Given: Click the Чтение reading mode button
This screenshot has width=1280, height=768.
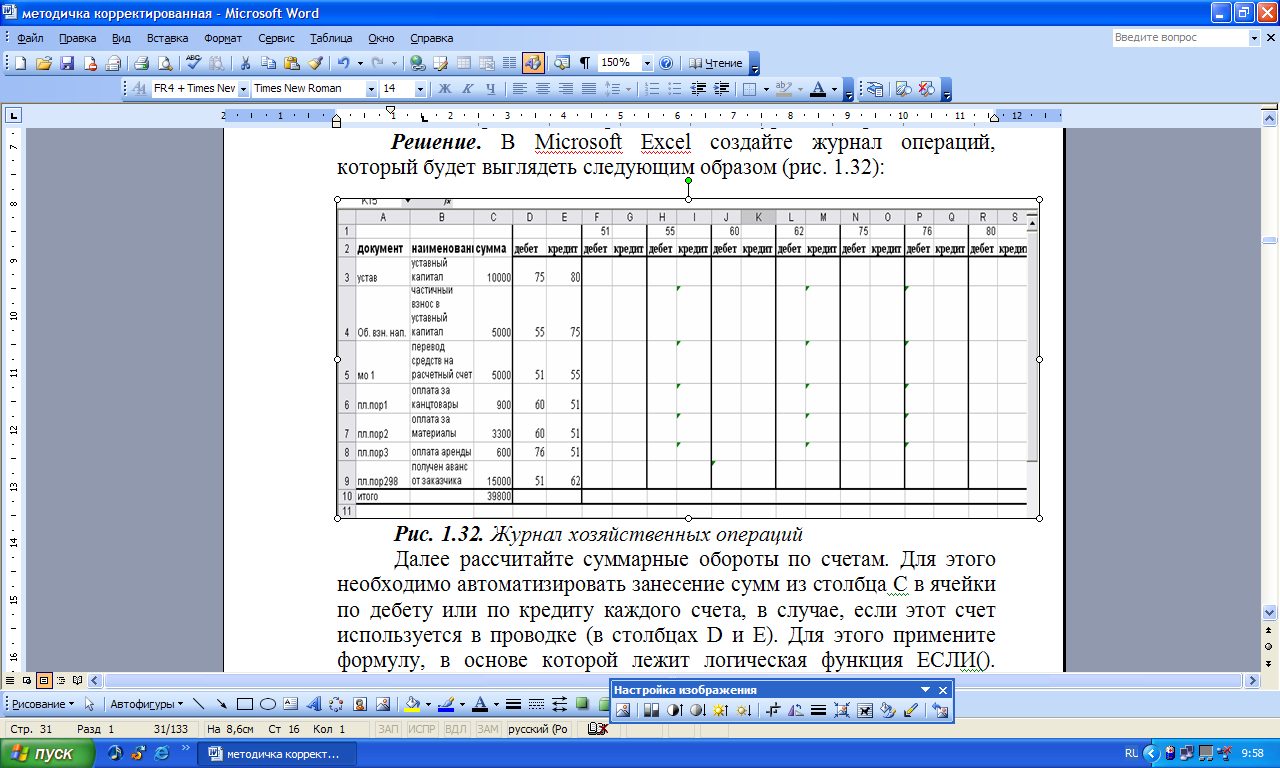Looking at the screenshot, I should [717, 63].
